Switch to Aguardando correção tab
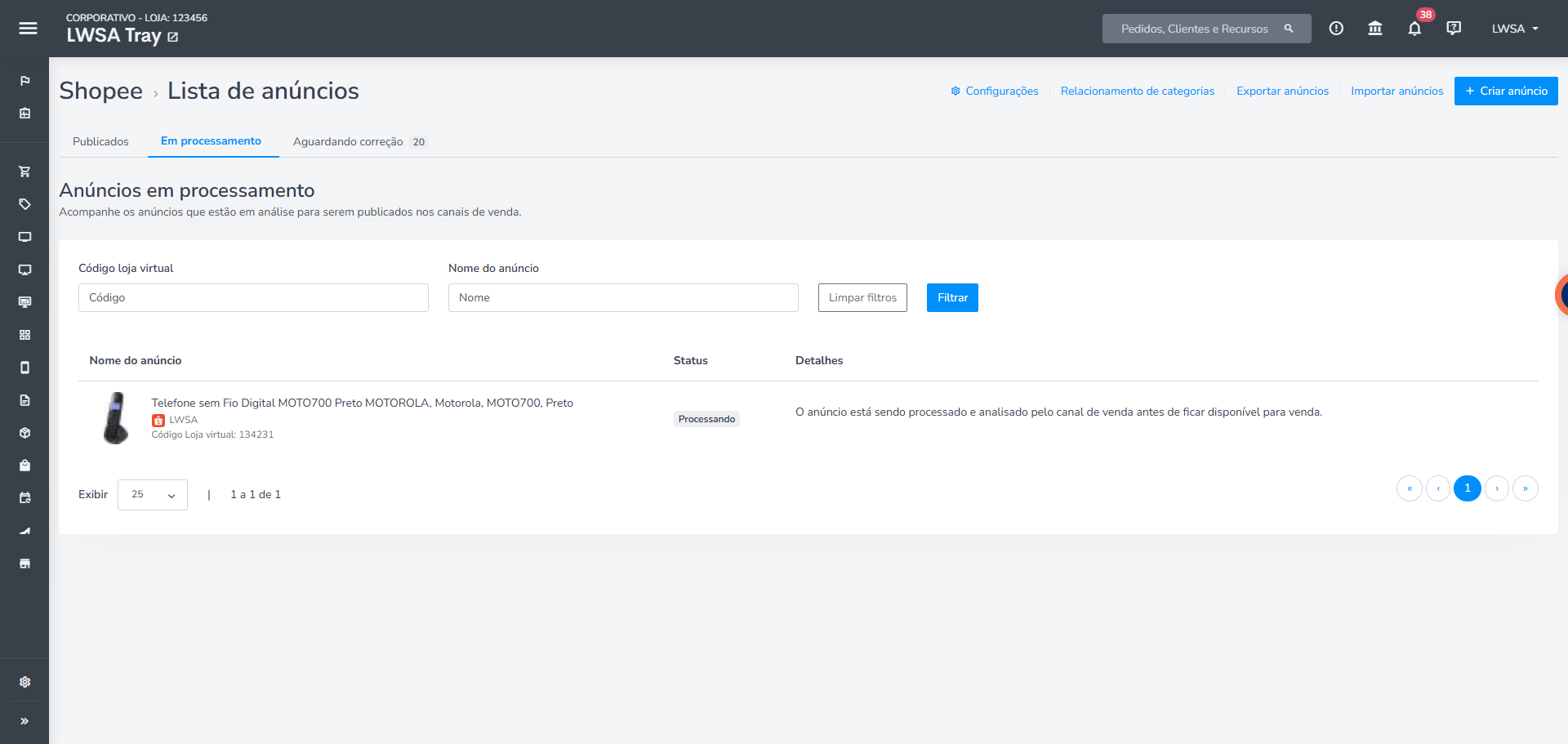1568x744 pixels. (x=359, y=141)
